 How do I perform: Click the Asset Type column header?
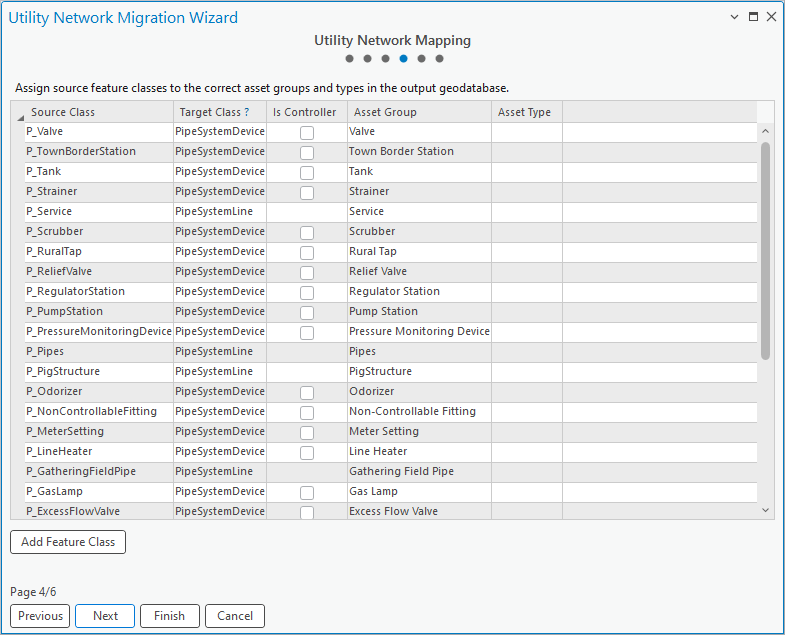(x=527, y=112)
